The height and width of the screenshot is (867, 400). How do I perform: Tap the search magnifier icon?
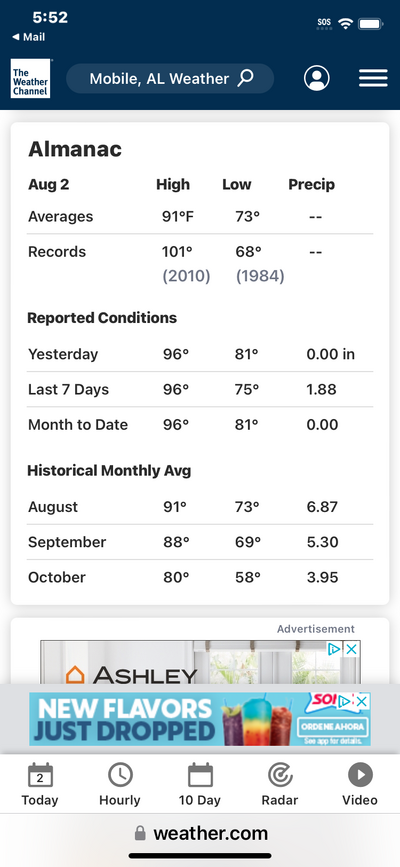tap(245, 79)
